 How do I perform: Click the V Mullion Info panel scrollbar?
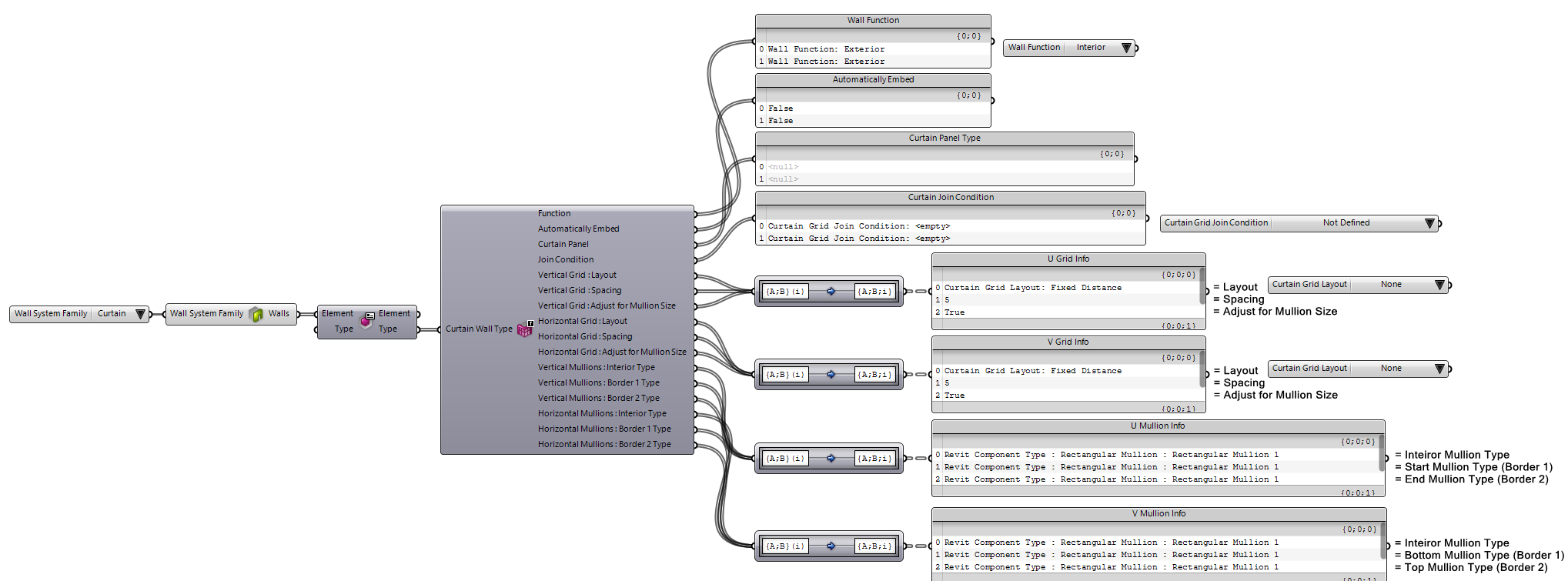coord(1382,538)
